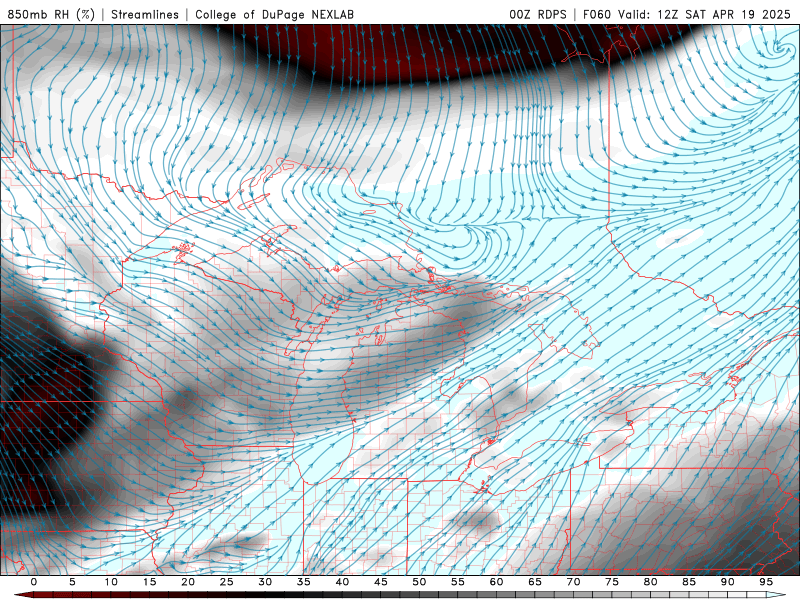Click the colorbar label '70'
800x600 pixels.
(x=573, y=582)
